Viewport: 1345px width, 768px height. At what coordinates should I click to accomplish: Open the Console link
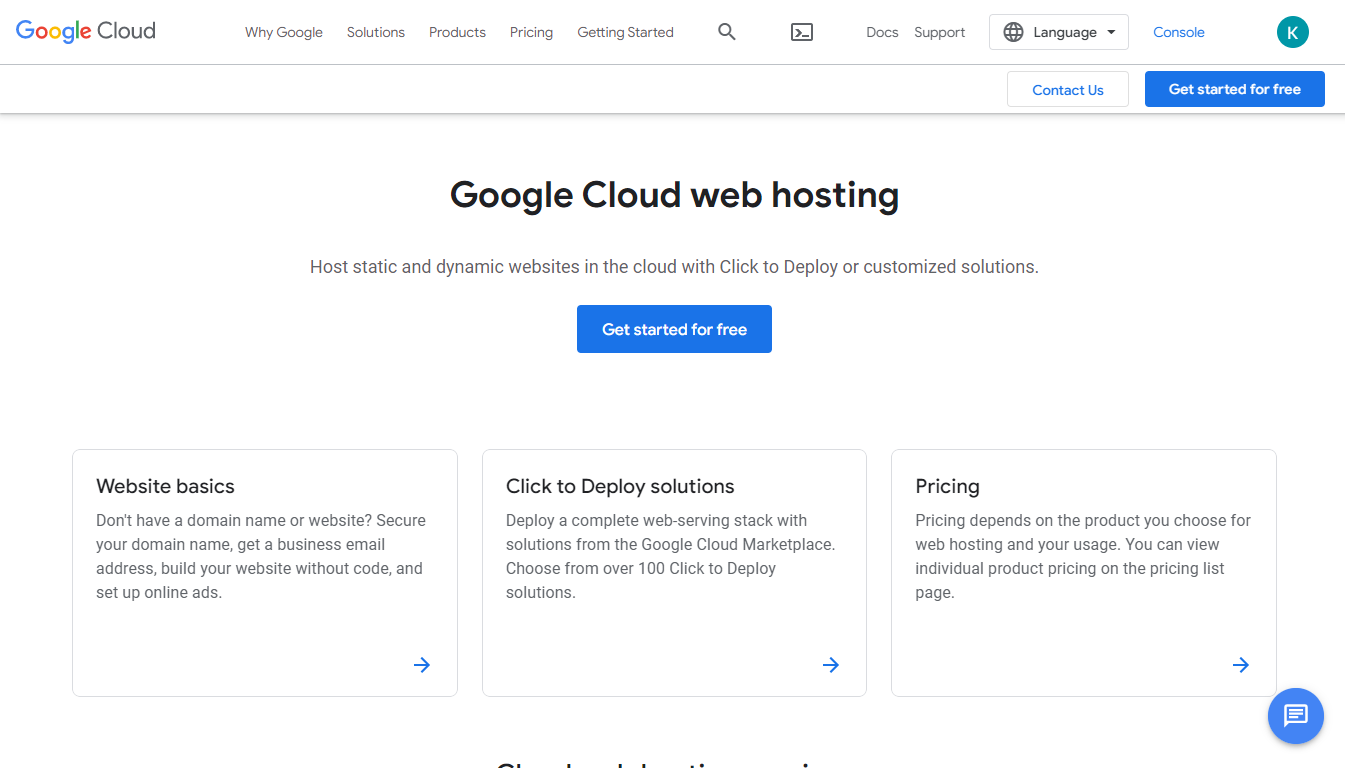[x=1179, y=32]
